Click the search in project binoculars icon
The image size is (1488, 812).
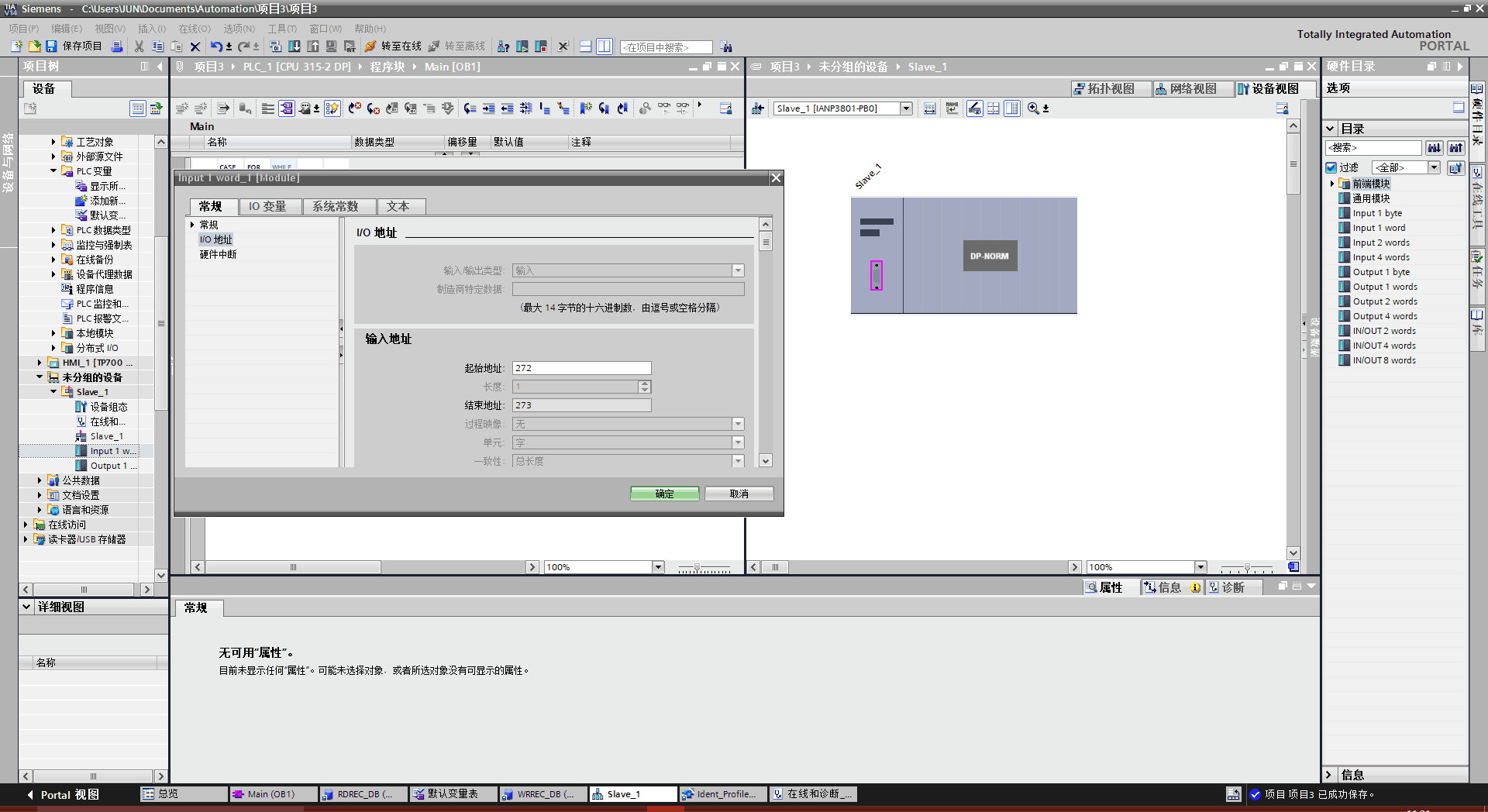pyautogui.click(x=726, y=46)
